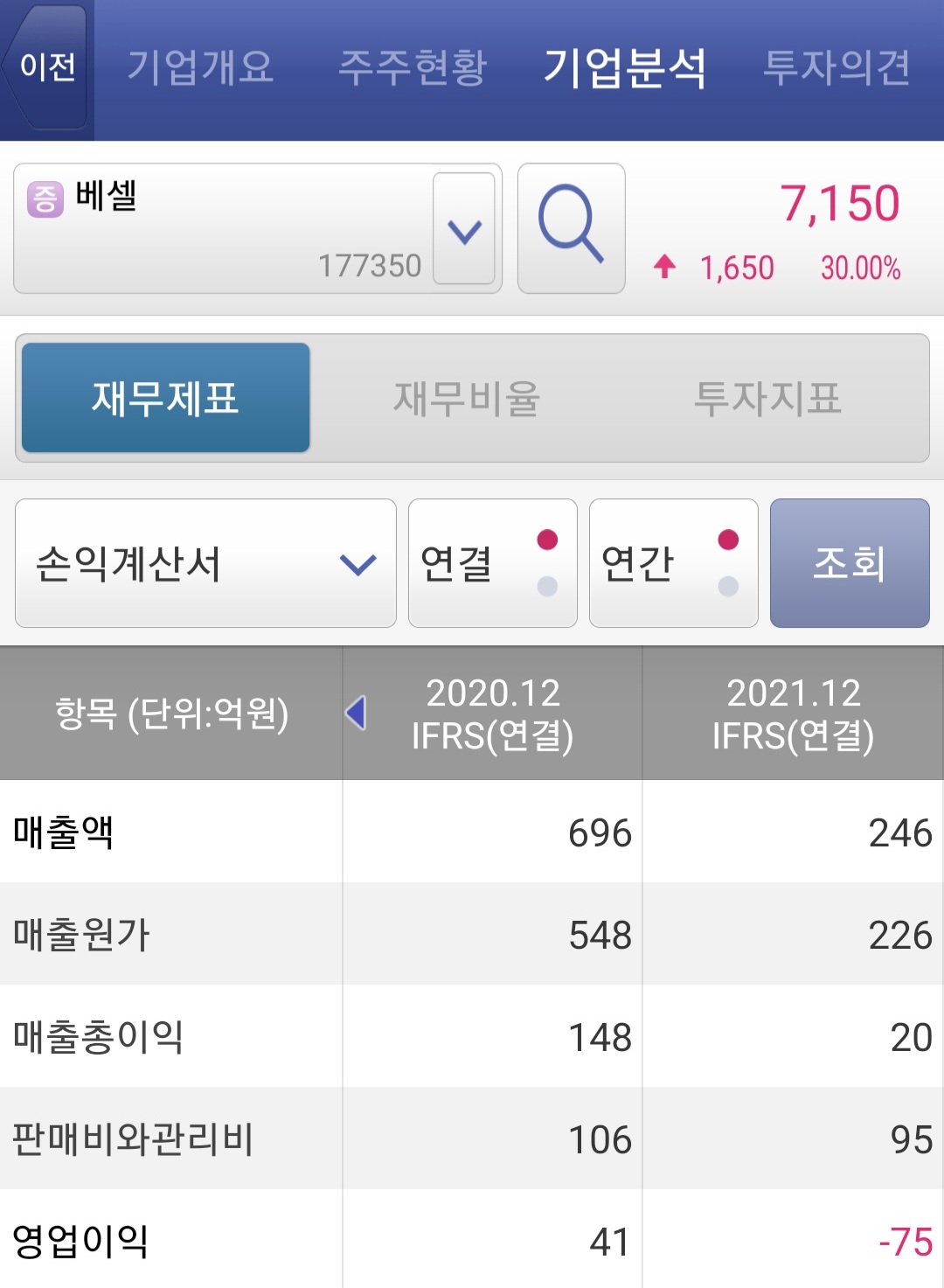Tap the 7,150 current price
Screen dimensions: 944x1288
click(x=840, y=204)
